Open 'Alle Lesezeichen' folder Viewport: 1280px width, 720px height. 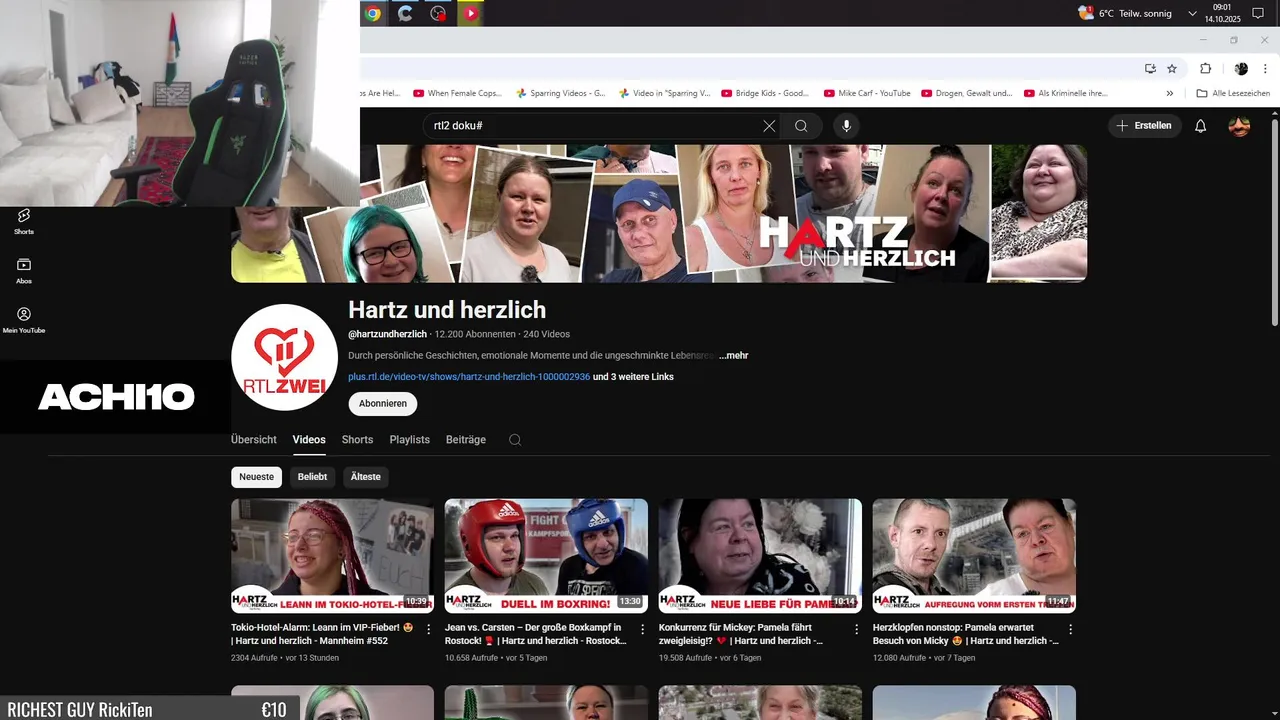(1233, 93)
